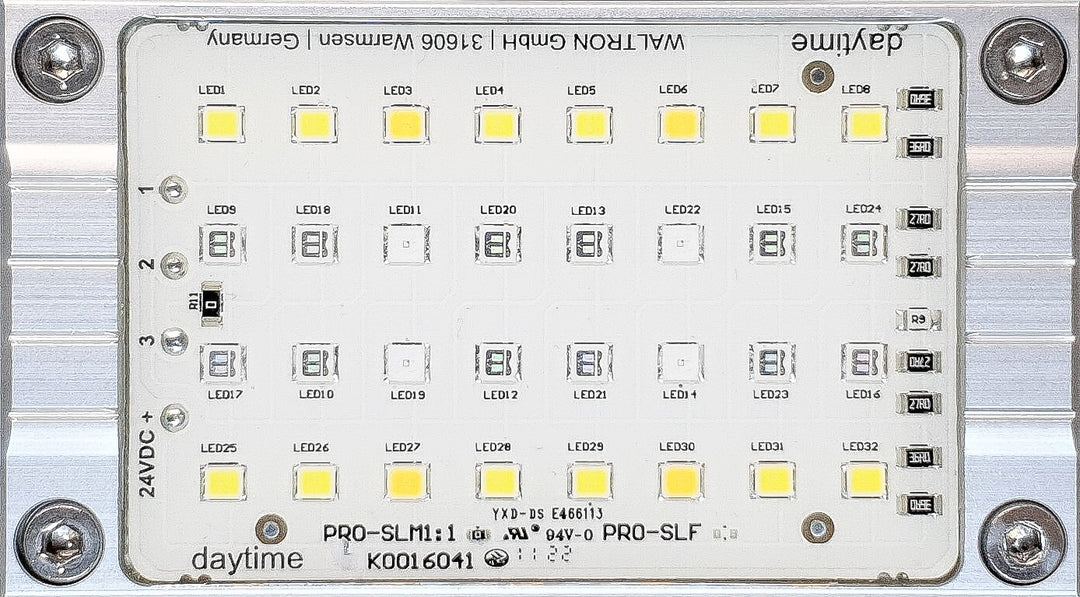Click the PRO-SLM1:1 marking
The width and height of the screenshot is (1080, 597).
(389, 534)
